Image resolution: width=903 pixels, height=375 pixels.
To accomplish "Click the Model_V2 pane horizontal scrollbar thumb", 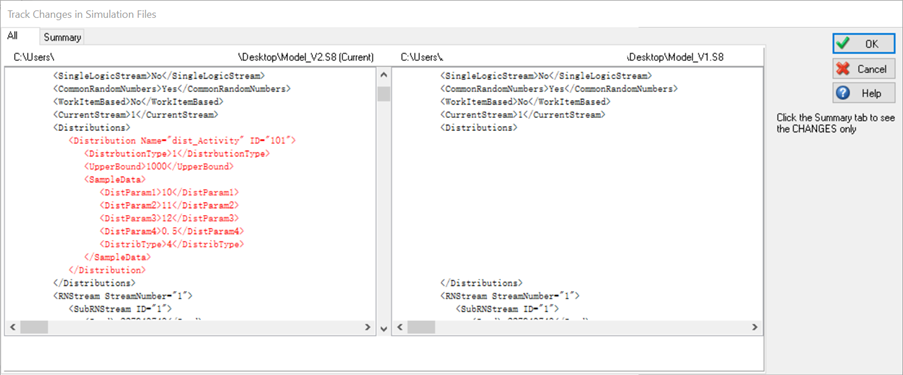I will (34, 327).
